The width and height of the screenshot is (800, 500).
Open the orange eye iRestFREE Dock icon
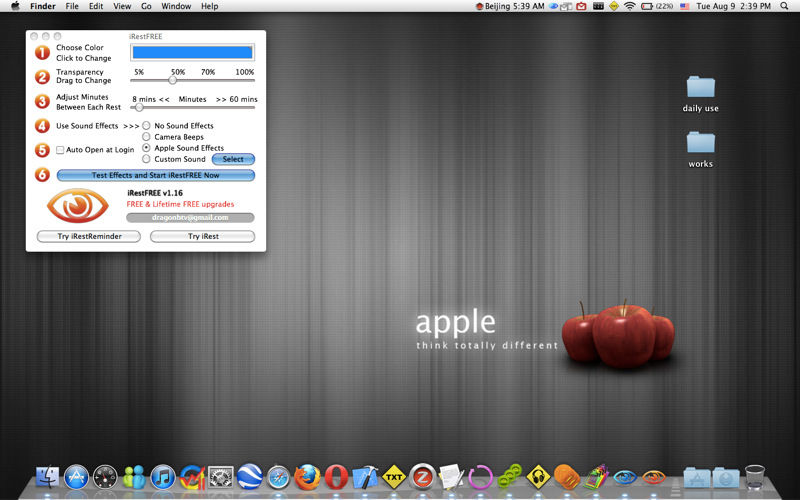click(x=654, y=478)
